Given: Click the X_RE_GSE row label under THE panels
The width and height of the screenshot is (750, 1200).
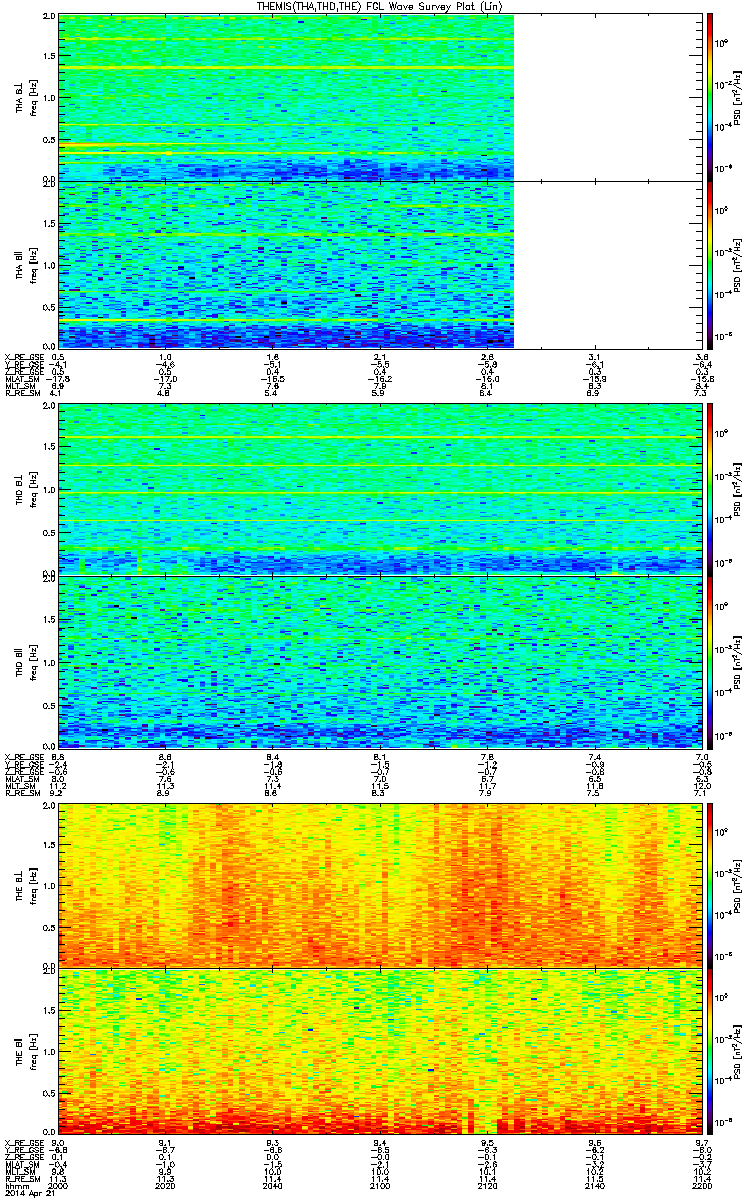Looking at the screenshot, I should (23, 1143).
